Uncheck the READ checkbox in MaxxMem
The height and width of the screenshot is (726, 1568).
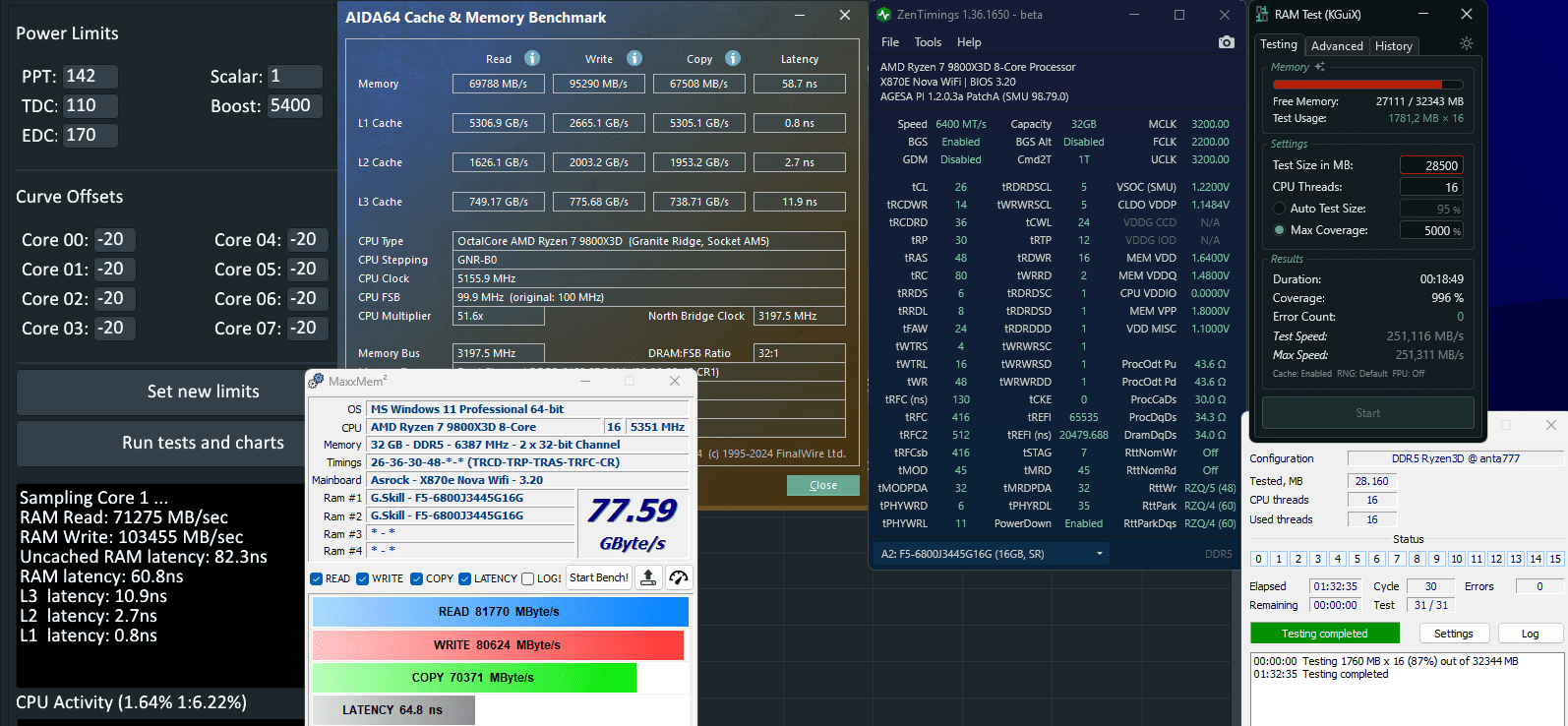click(317, 578)
